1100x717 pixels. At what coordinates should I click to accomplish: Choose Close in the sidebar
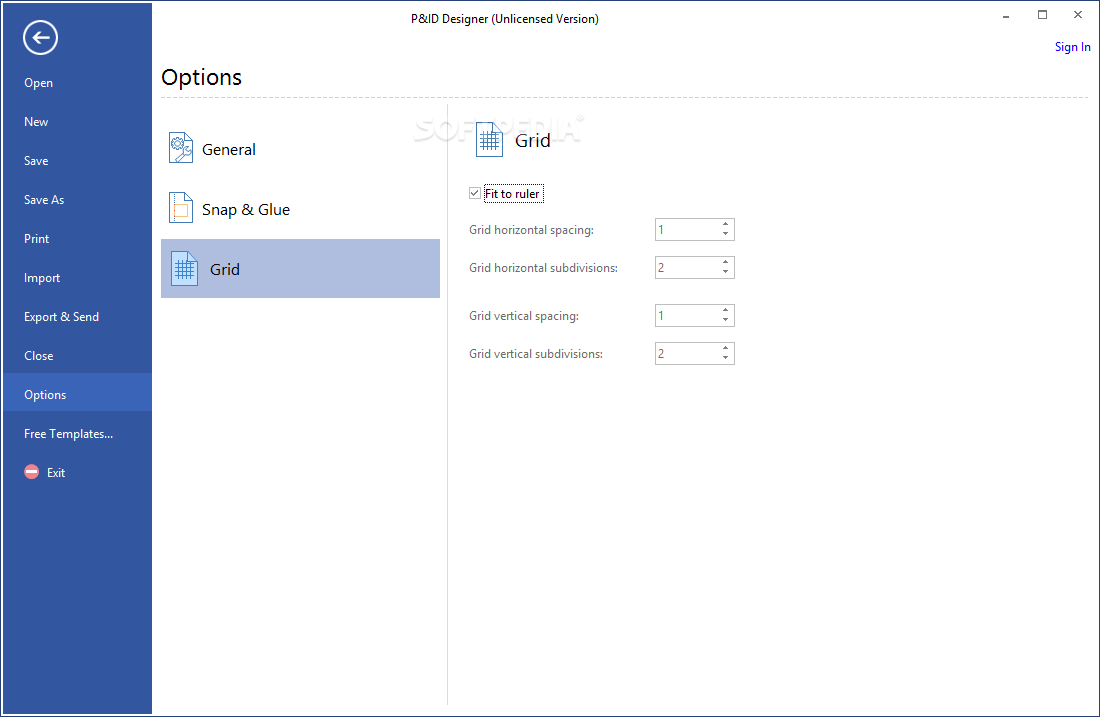click(x=77, y=356)
